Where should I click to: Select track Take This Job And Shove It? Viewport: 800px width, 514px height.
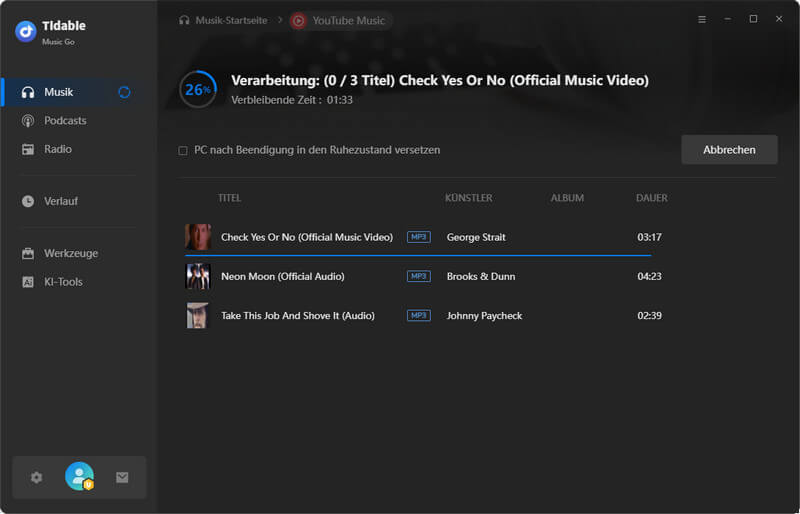point(298,315)
